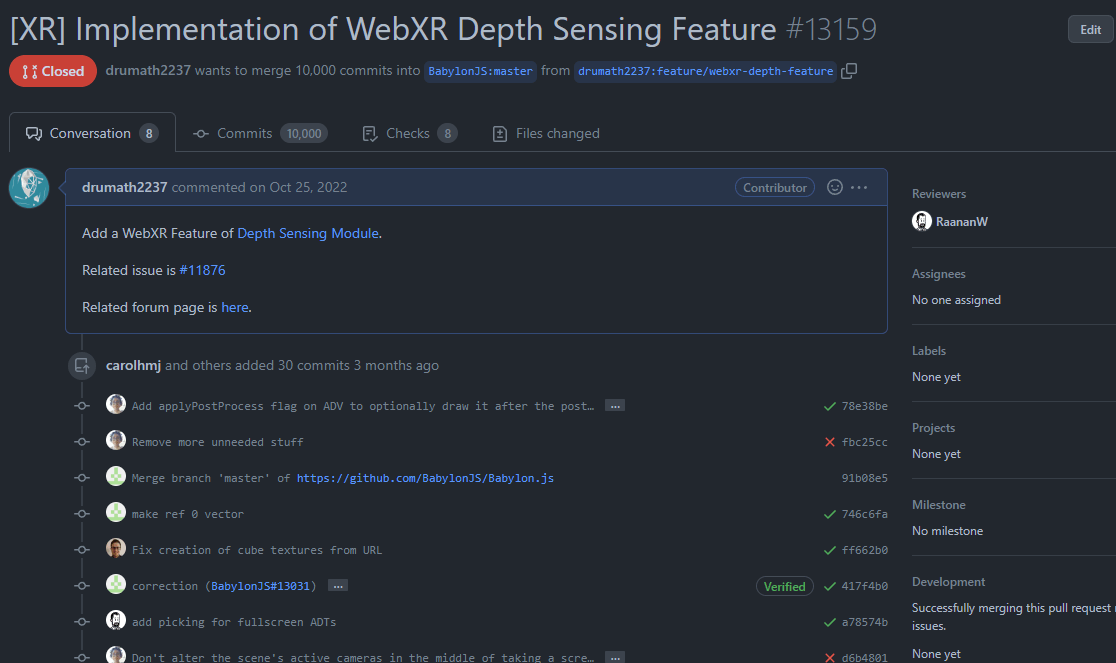Open the comment's three-dot options menu
Screen dimensions: 1116x663
click(x=859, y=187)
